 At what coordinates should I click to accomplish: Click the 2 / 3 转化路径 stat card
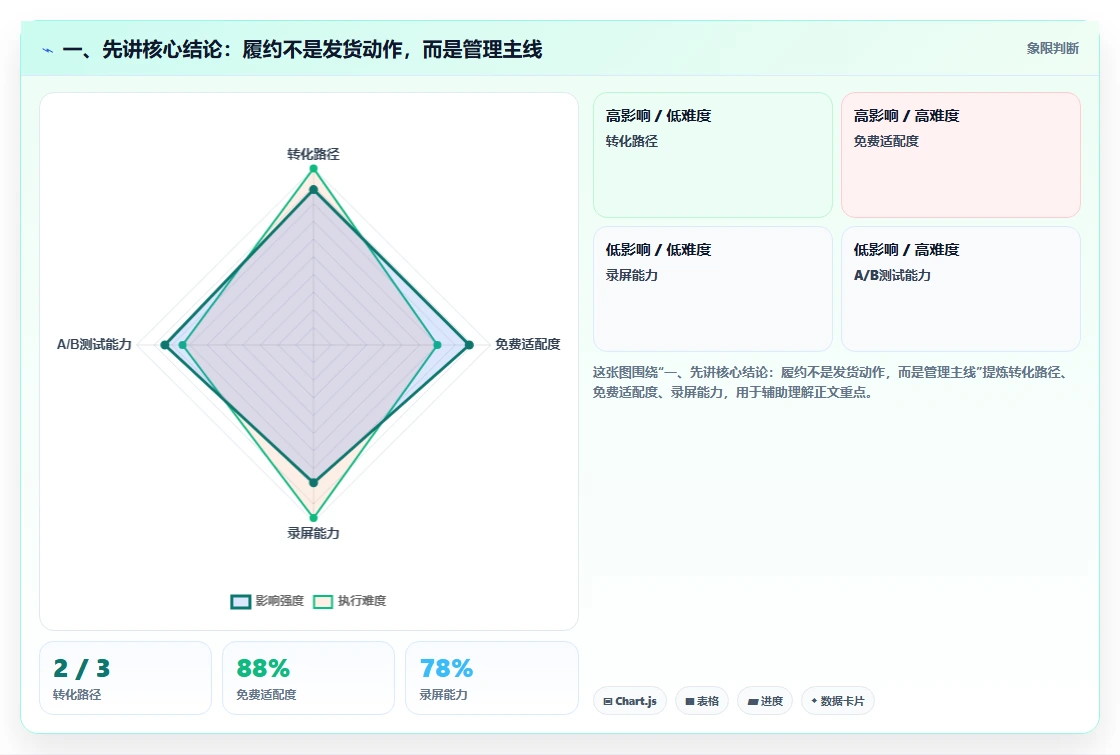point(126,678)
